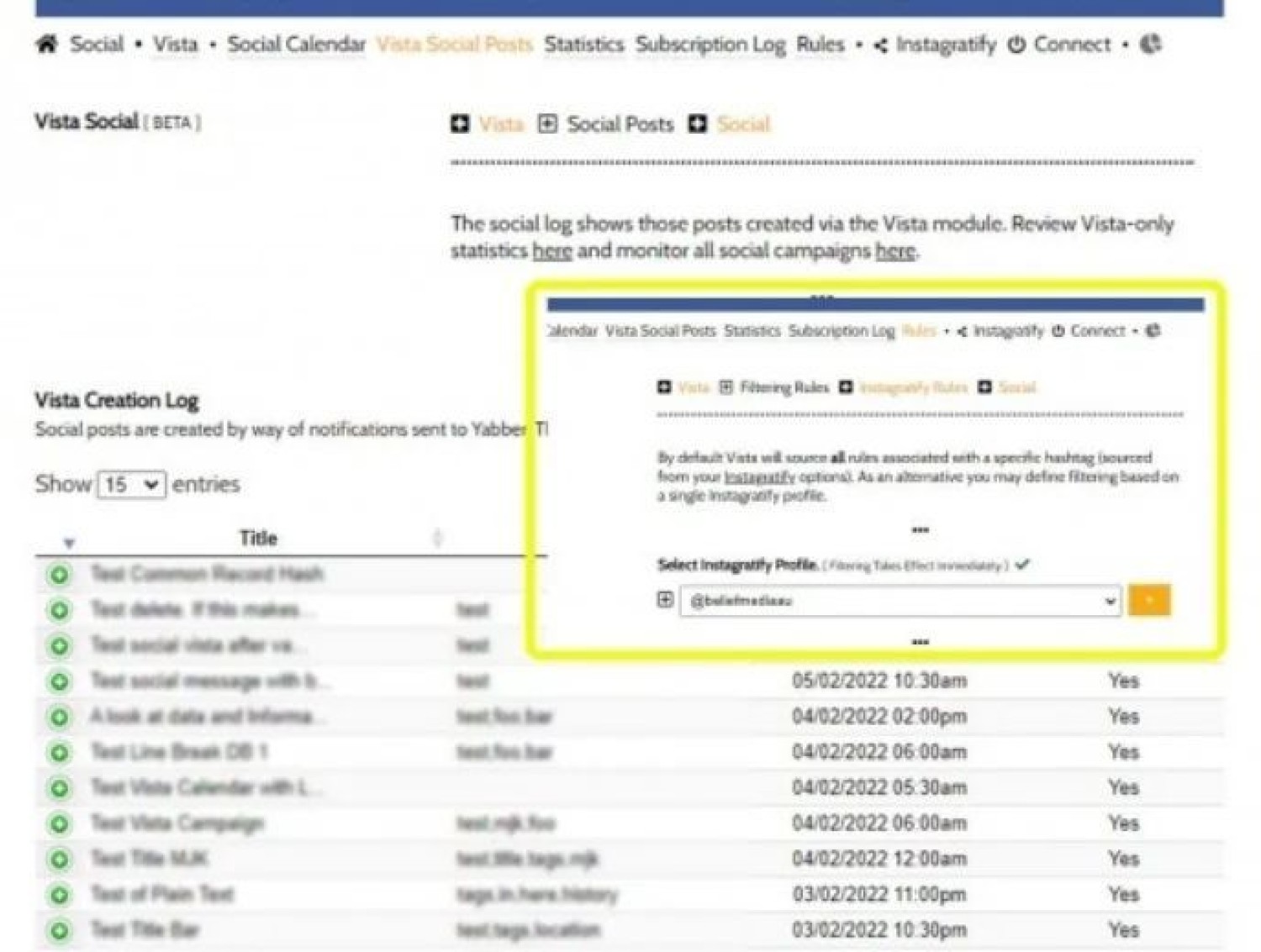Open the Instagratify share icon link
This screenshot has width=1261, height=952.
tap(880, 45)
